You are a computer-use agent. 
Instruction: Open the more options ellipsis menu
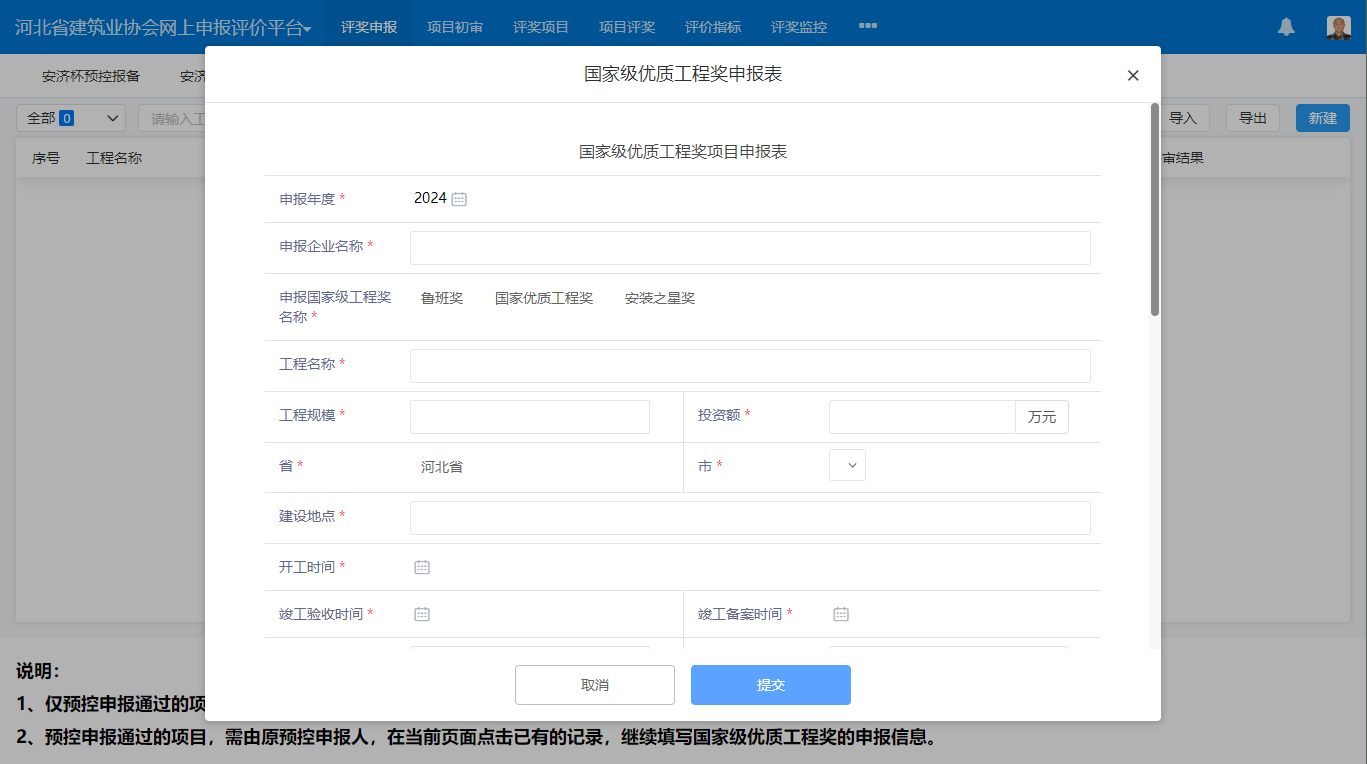pyautogui.click(x=867, y=26)
